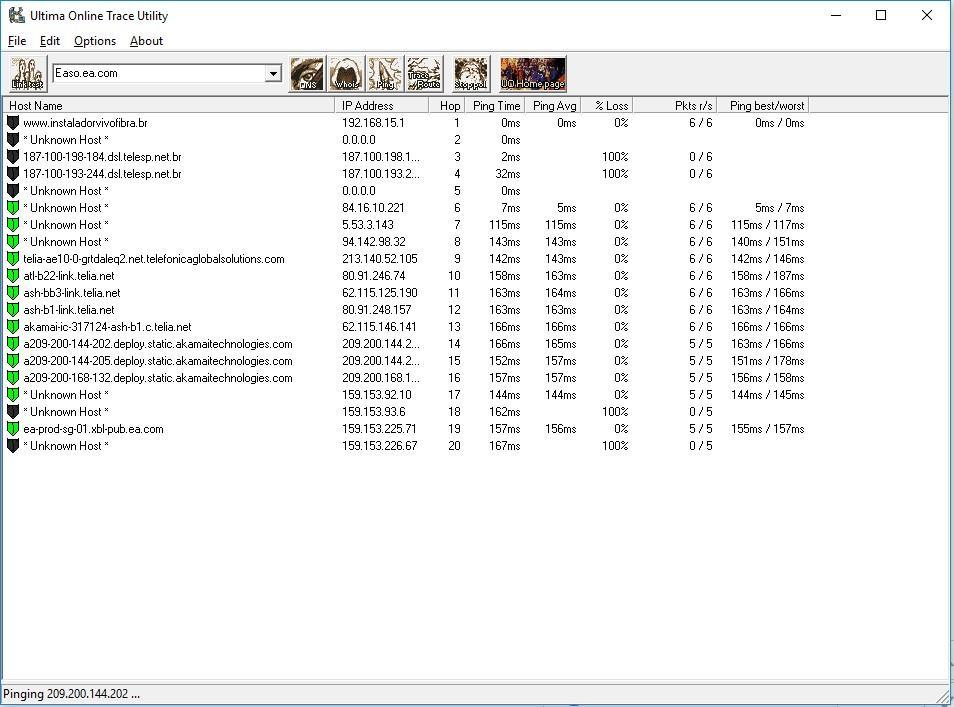Click green shield icon for ea-prod-sg-01.xbl-pub.ea.com

tap(13, 429)
